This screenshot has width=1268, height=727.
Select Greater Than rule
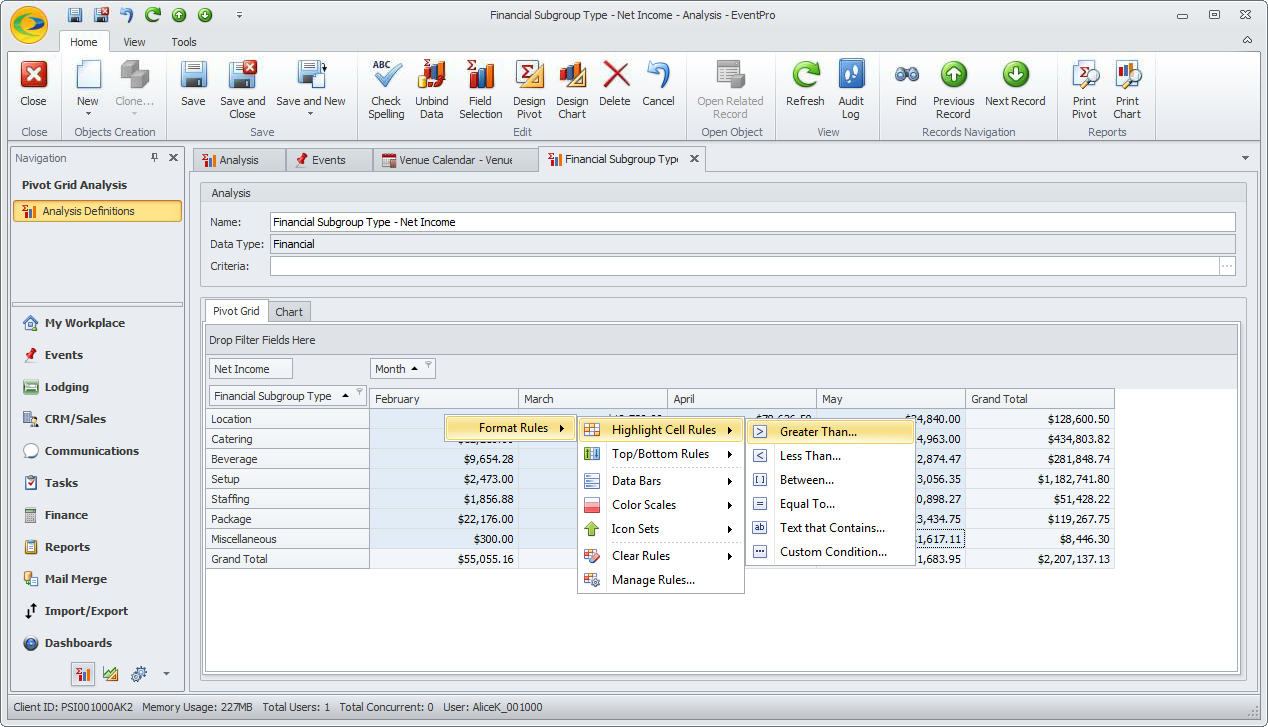(x=830, y=432)
